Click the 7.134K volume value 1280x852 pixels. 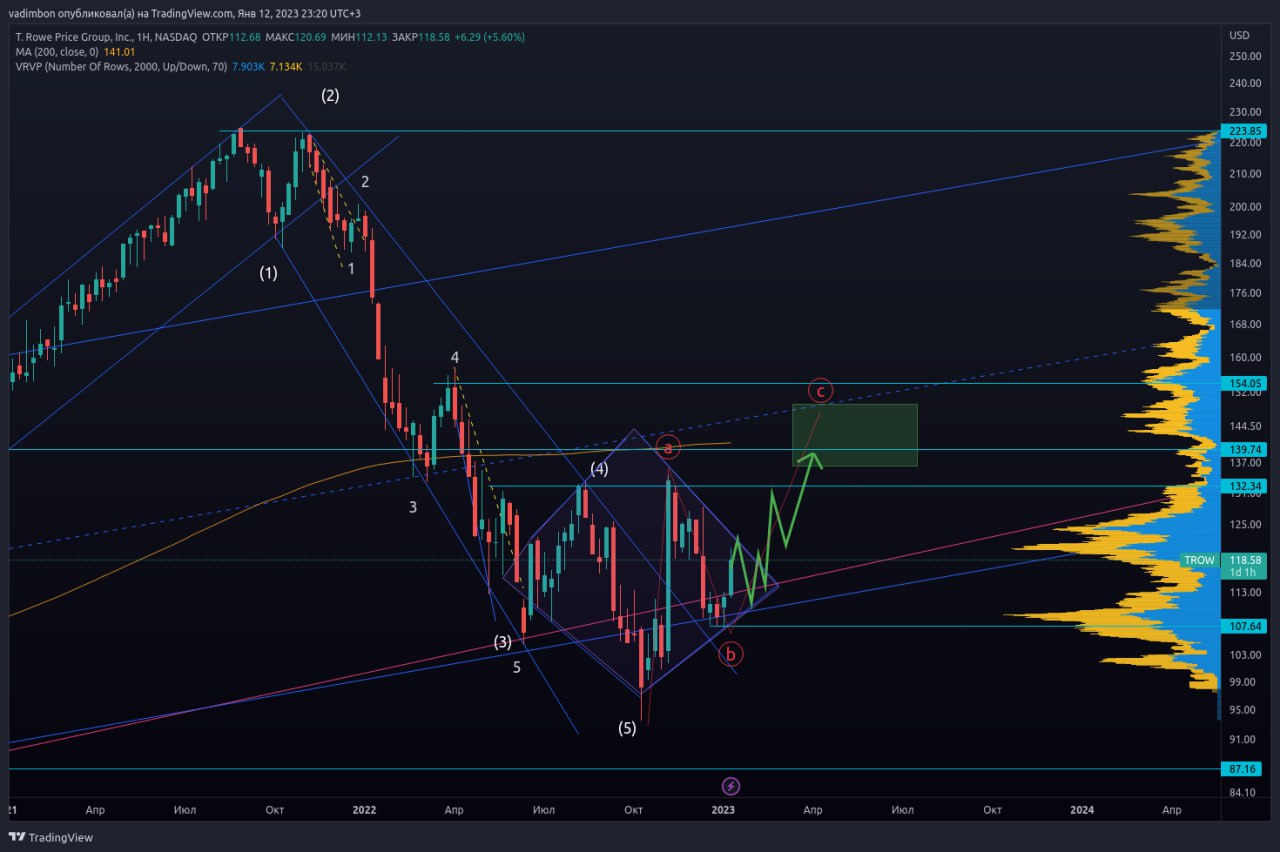point(286,66)
